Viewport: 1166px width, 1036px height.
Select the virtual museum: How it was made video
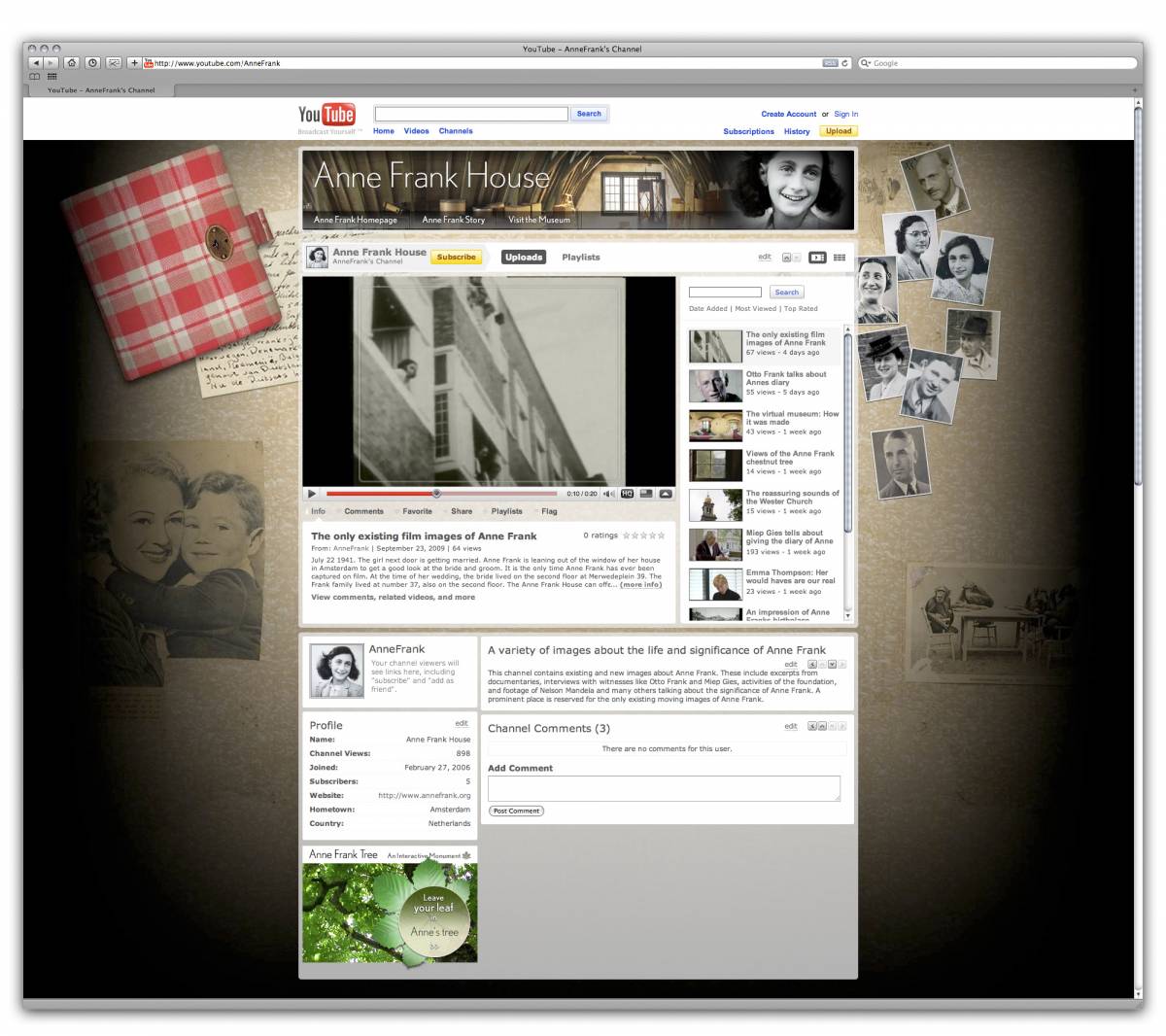click(764, 425)
